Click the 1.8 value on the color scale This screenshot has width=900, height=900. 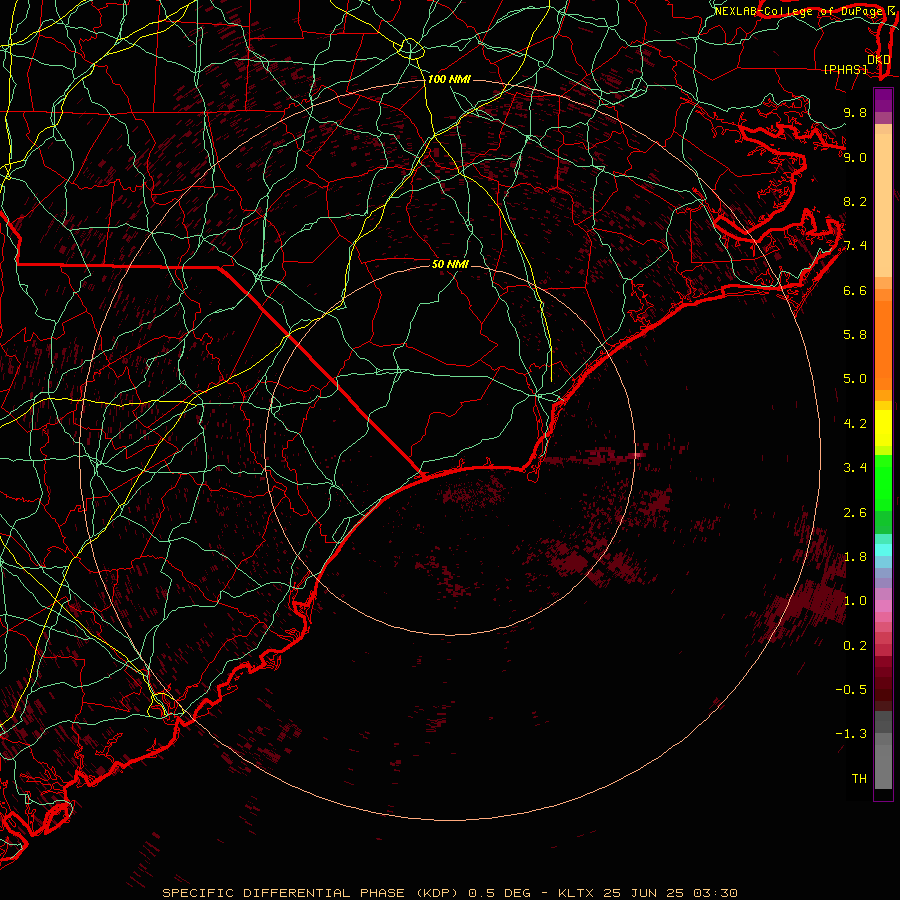point(855,557)
